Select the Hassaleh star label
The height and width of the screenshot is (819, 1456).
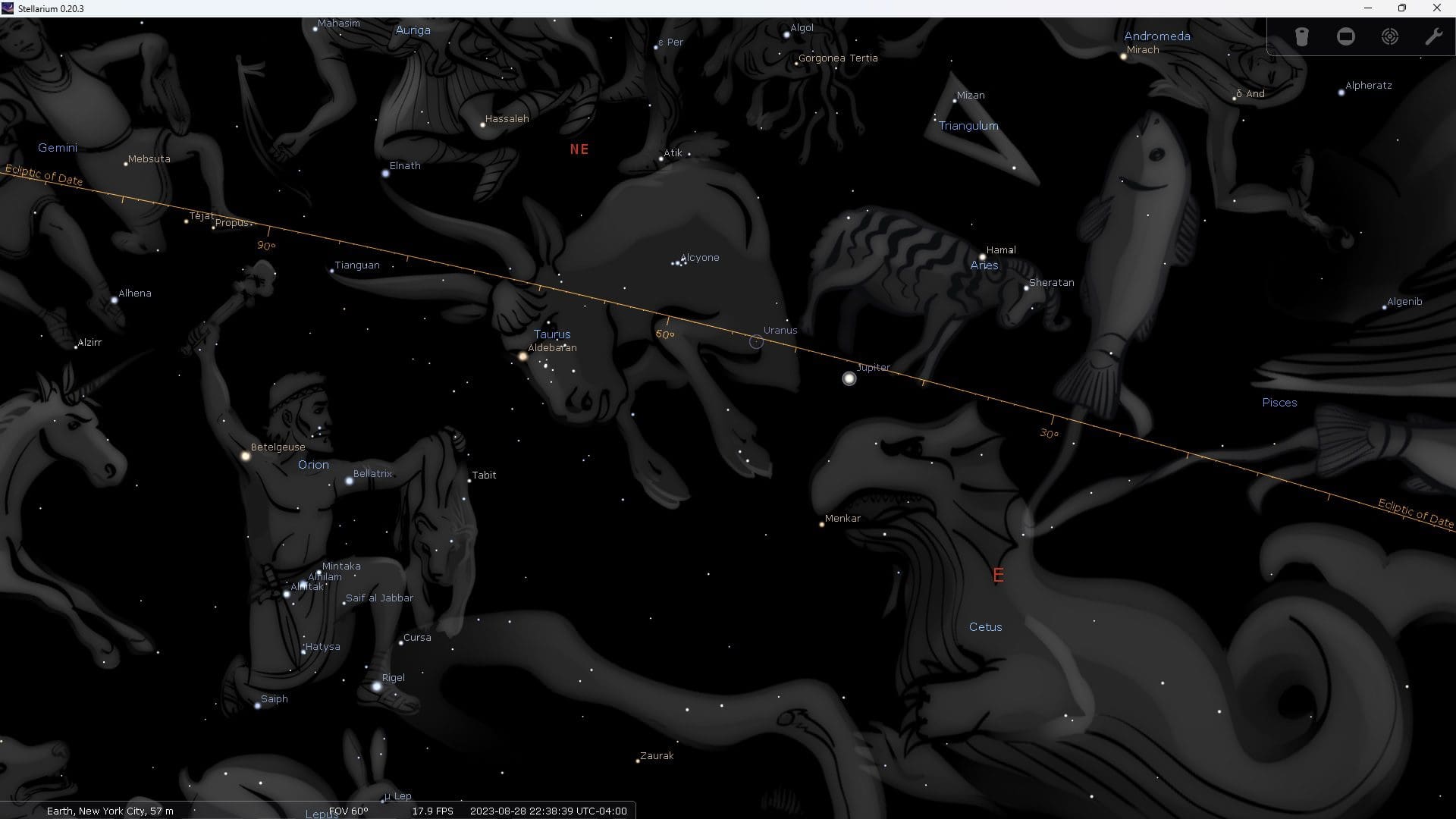[x=507, y=119]
